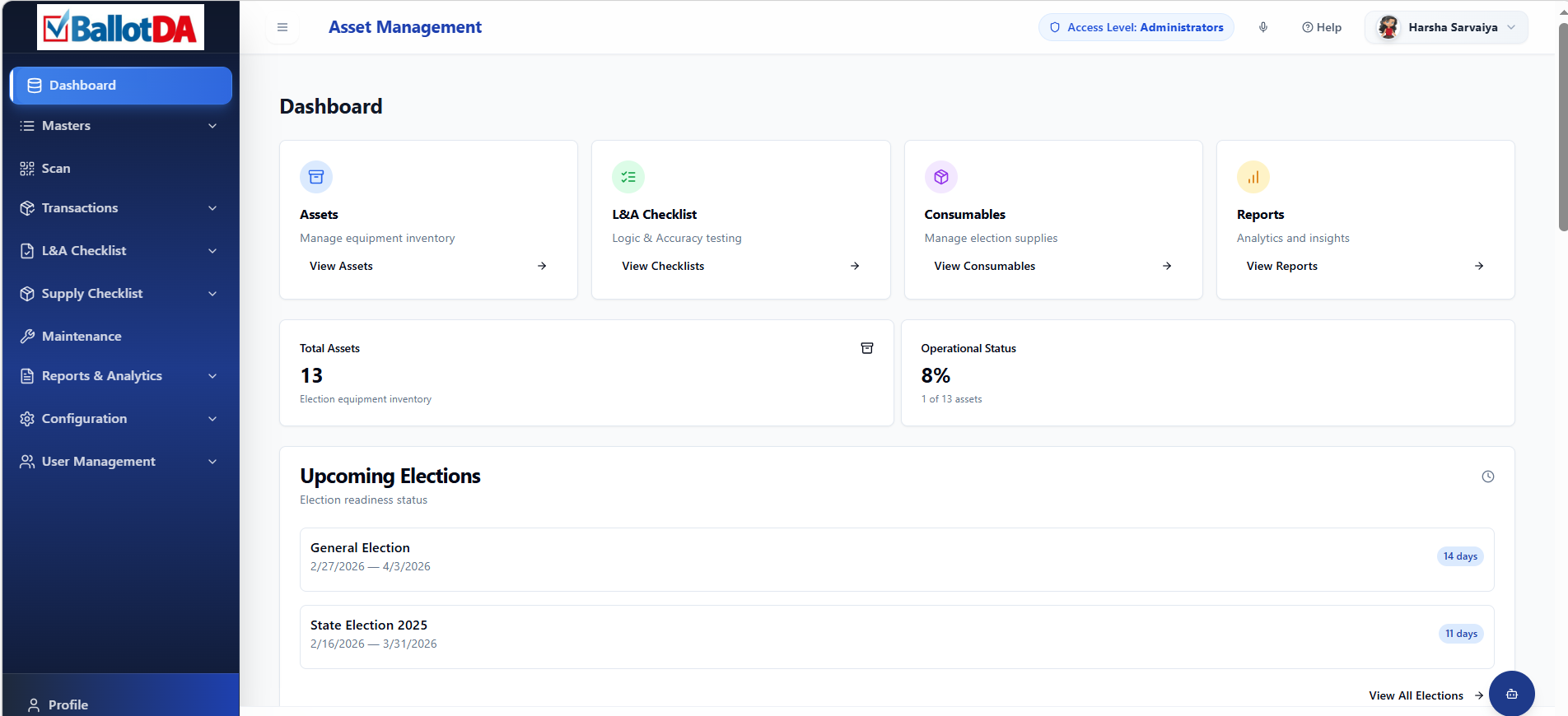
Task: Open the Harsha Sarvaiya user dropdown
Action: pos(1446,27)
